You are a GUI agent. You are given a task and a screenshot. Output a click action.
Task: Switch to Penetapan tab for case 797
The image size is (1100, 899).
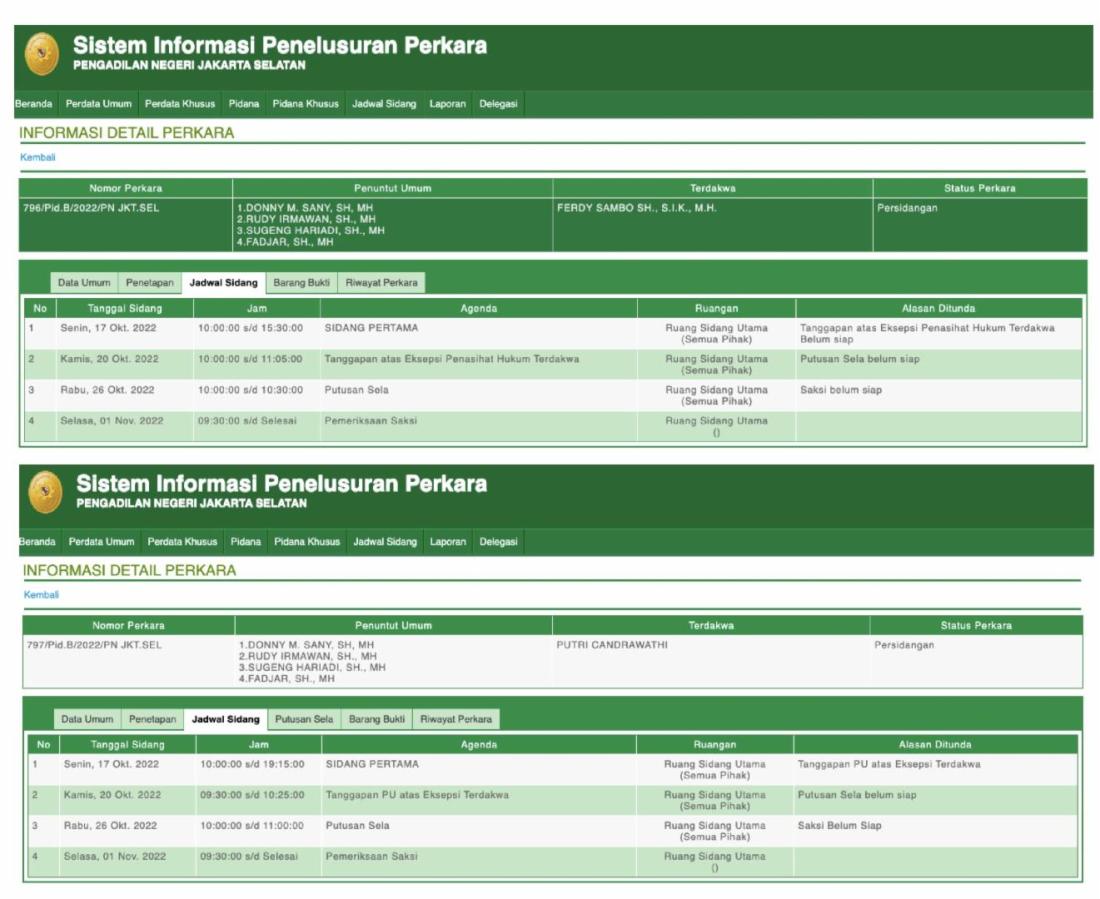pyautogui.click(x=152, y=719)
